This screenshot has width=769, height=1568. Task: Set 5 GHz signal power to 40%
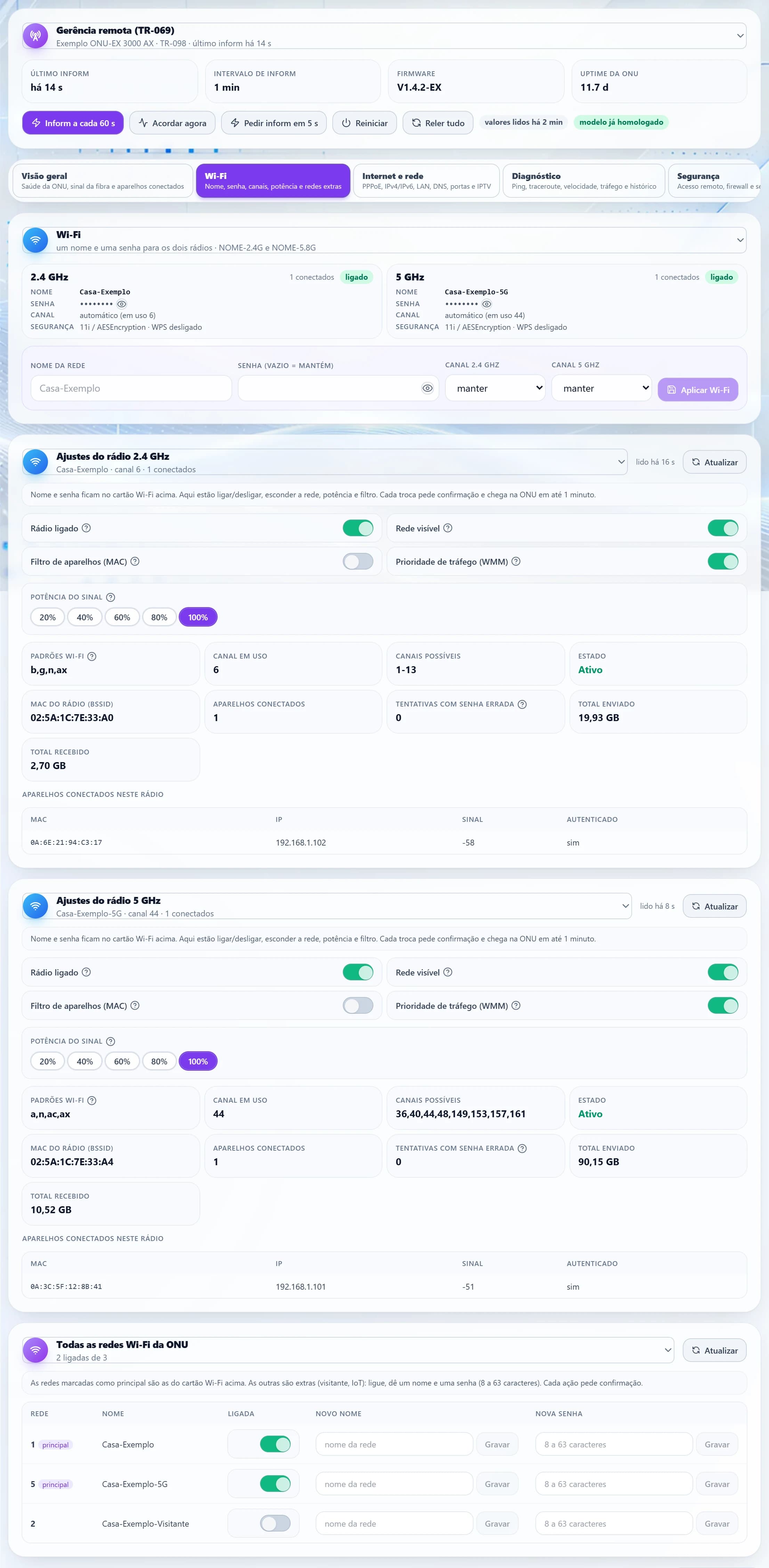pyautogui.click(x=84, y=1062)
